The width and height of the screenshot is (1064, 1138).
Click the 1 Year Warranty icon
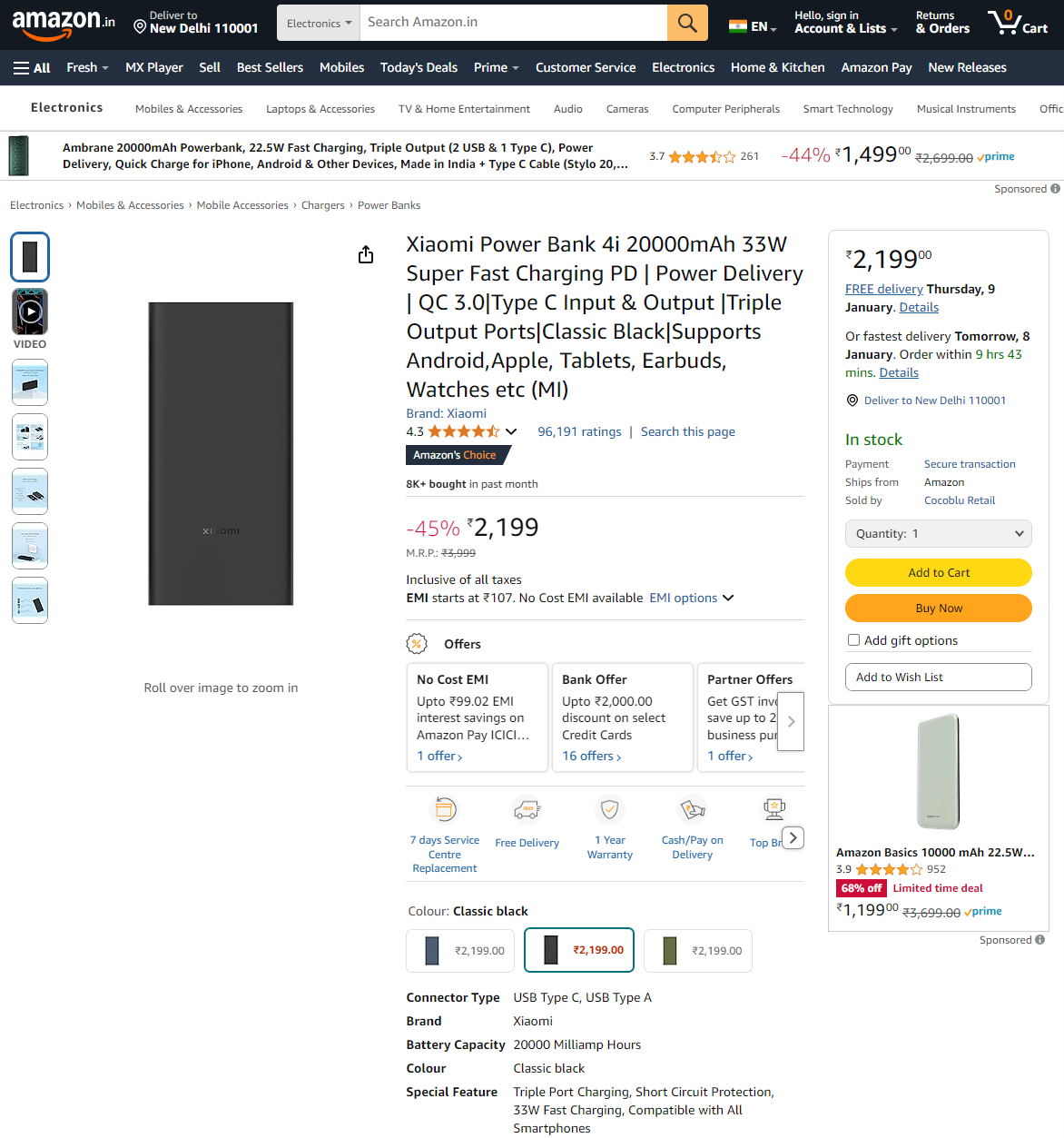point(610,808)
